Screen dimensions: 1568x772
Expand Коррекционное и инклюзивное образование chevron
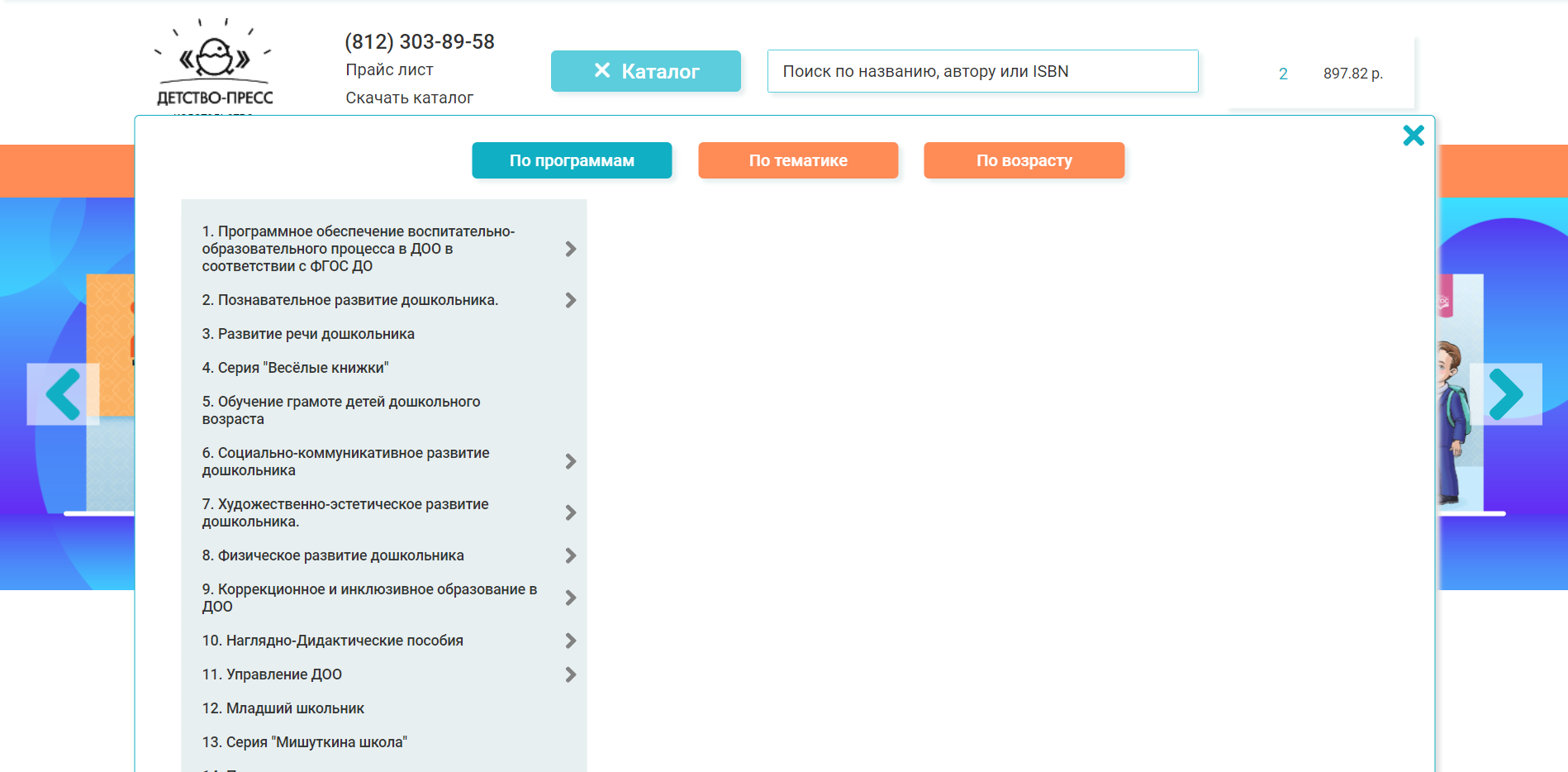pos(571,598)
